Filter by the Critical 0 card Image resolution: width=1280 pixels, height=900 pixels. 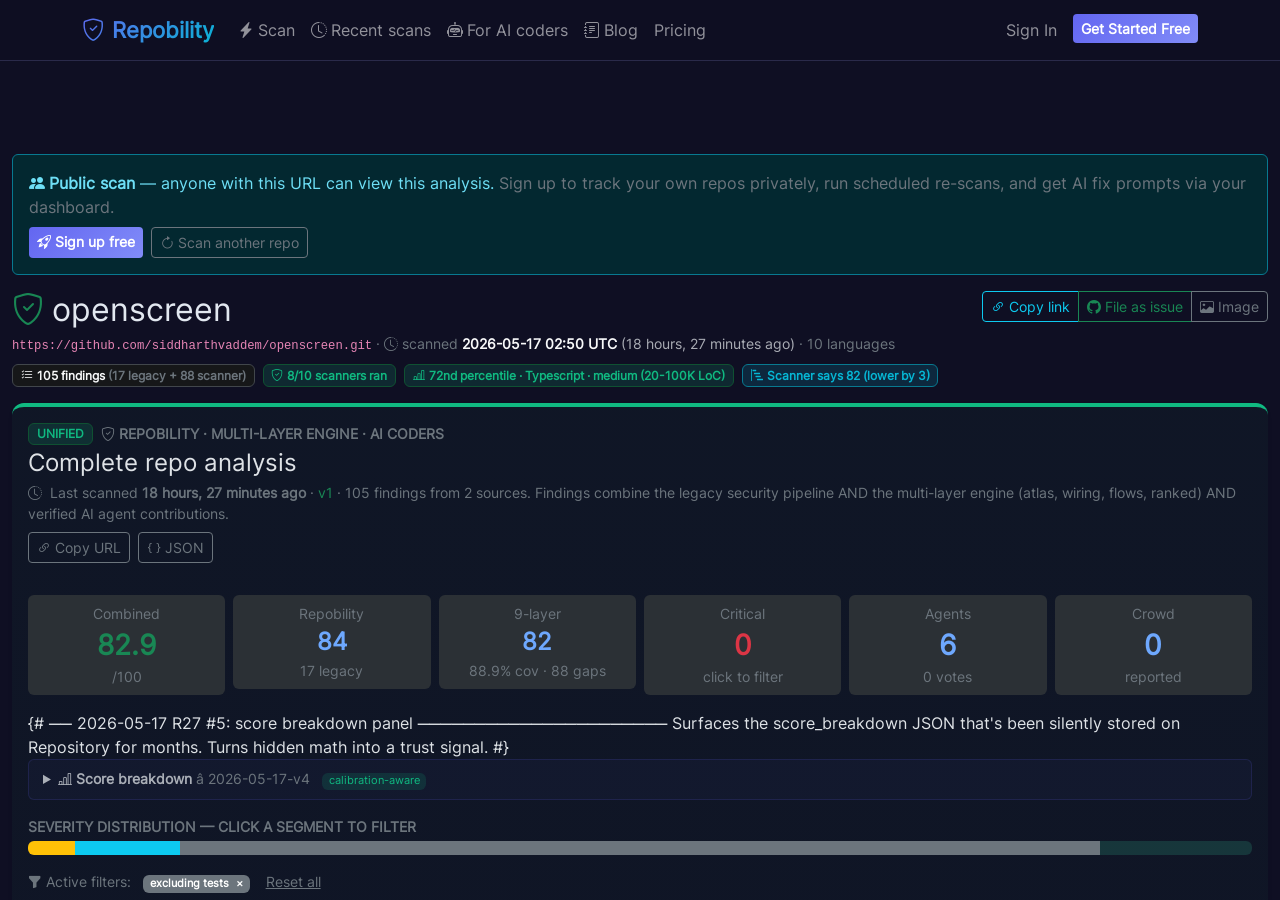pos(742,645)
